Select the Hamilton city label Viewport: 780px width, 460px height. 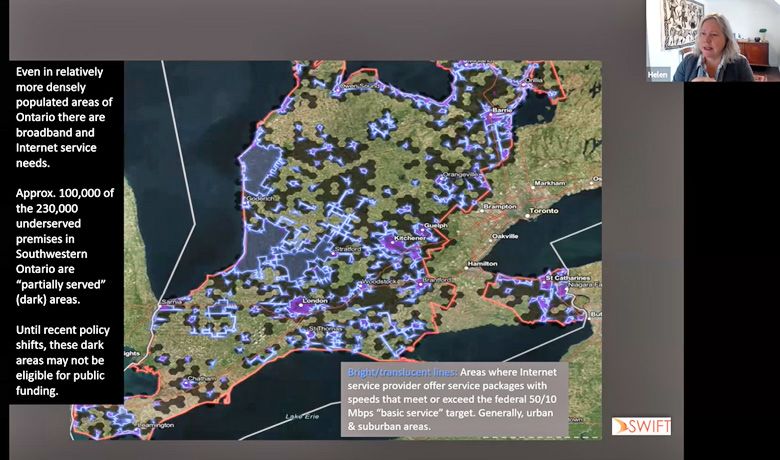click(x=482, y=264)
